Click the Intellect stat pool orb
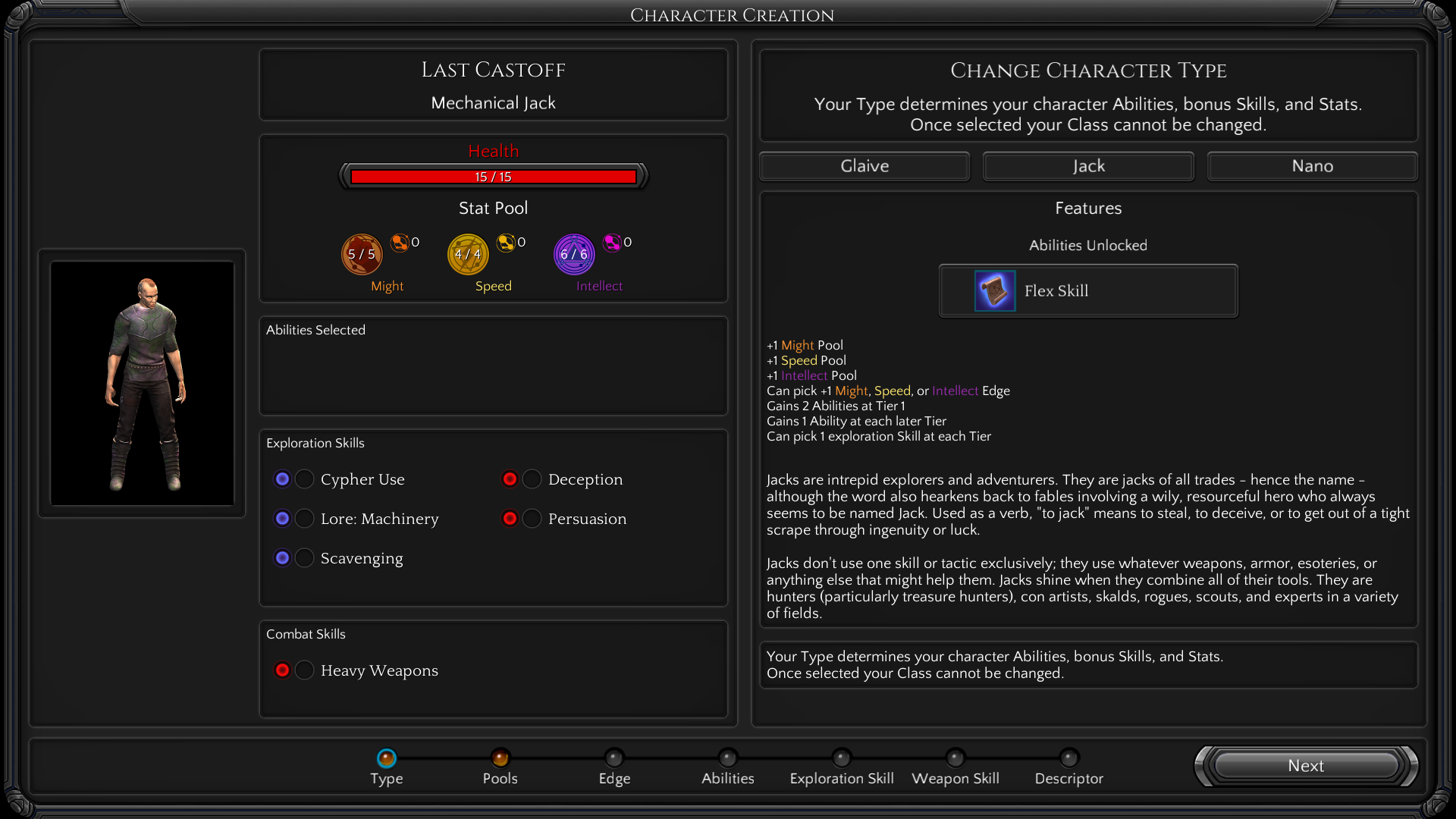Image resolution: width=1456 pixels, height=819 pixels. tap(574, 254)
